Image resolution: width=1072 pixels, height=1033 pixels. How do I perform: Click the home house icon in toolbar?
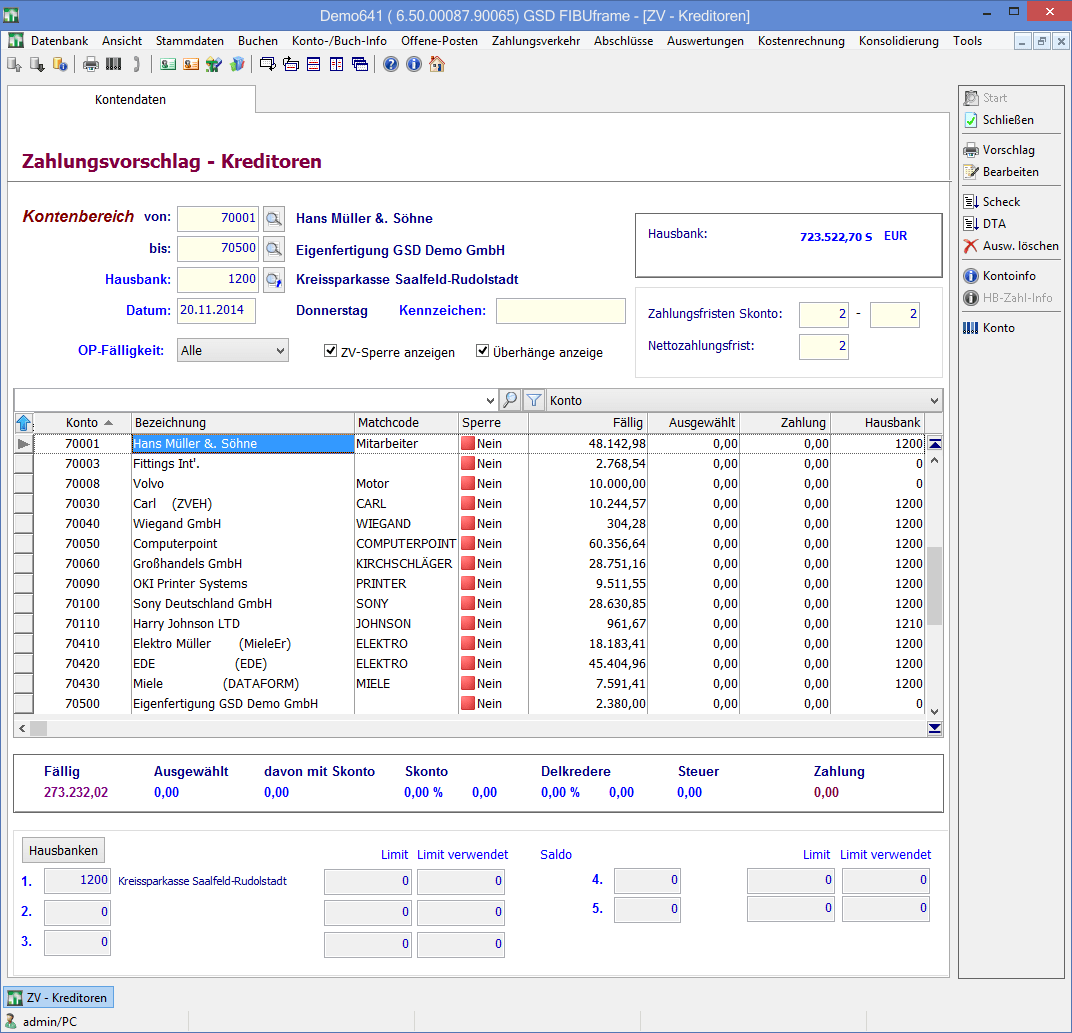click(x=437, y=65)
